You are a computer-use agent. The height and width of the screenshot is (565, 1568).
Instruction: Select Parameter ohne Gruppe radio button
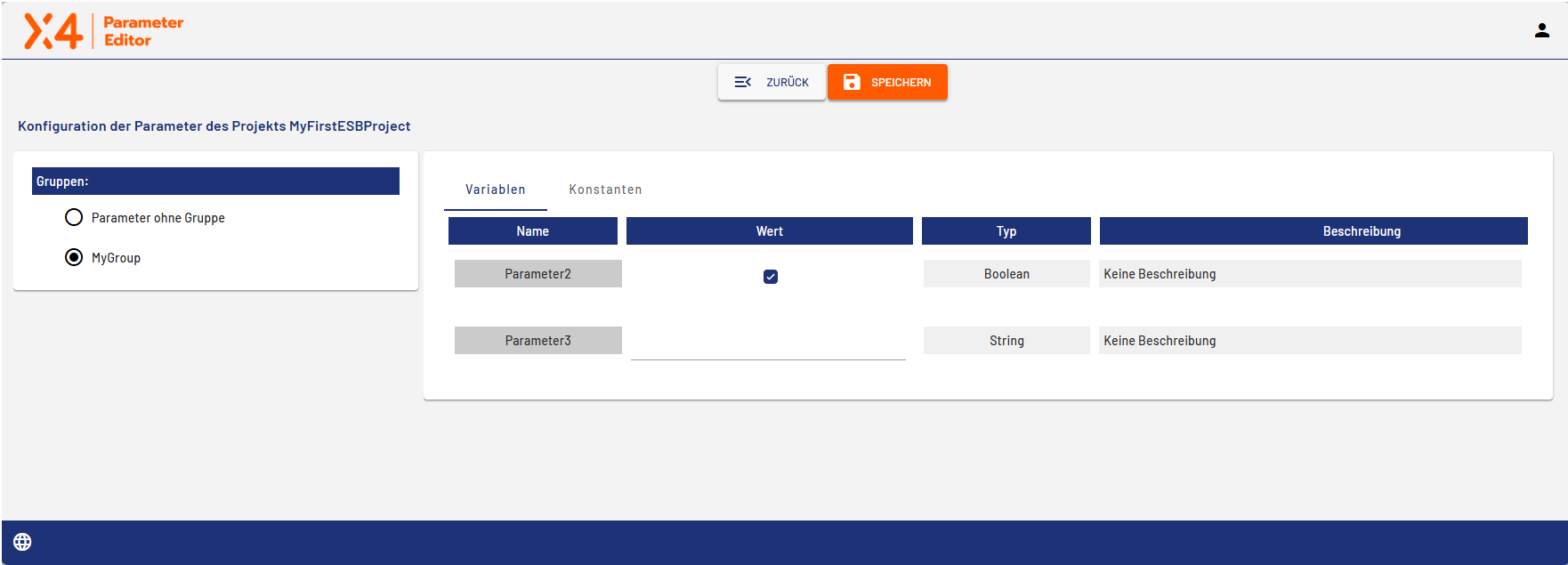tap(74, 218)
